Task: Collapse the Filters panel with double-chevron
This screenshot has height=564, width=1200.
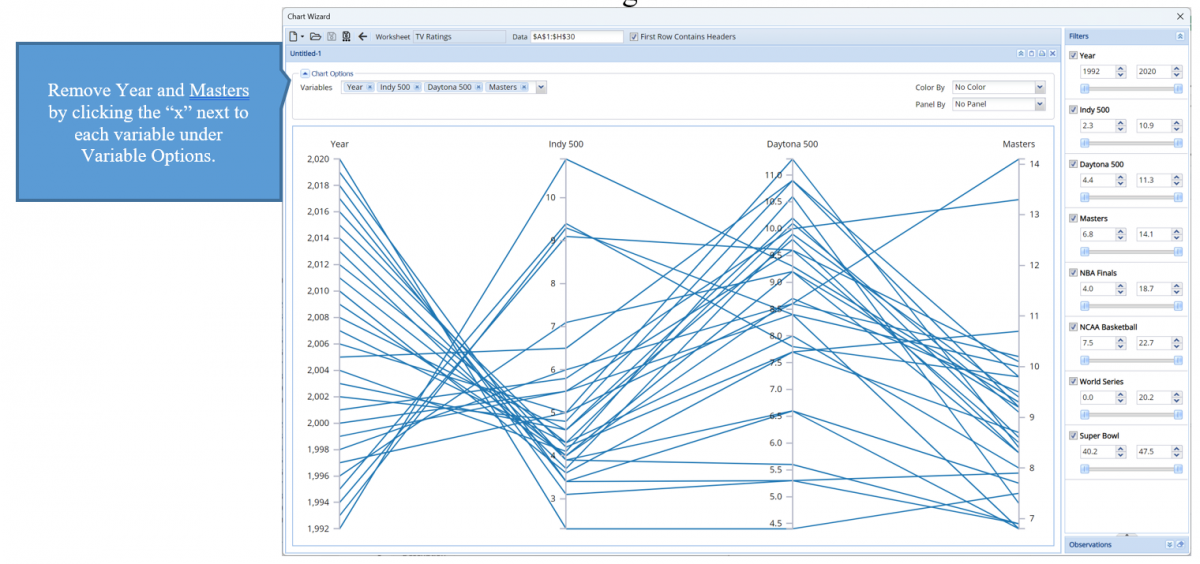Action: [x=1180, y=36]
